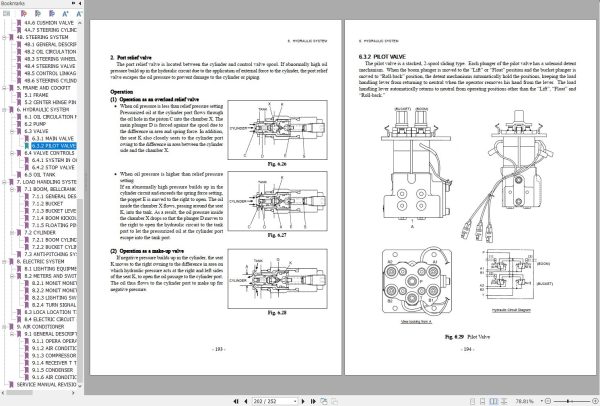The image size is (600, 406).
Task: Open bookmark 7.1.4 BOOM KICKOUT
Action: point(54,218)
